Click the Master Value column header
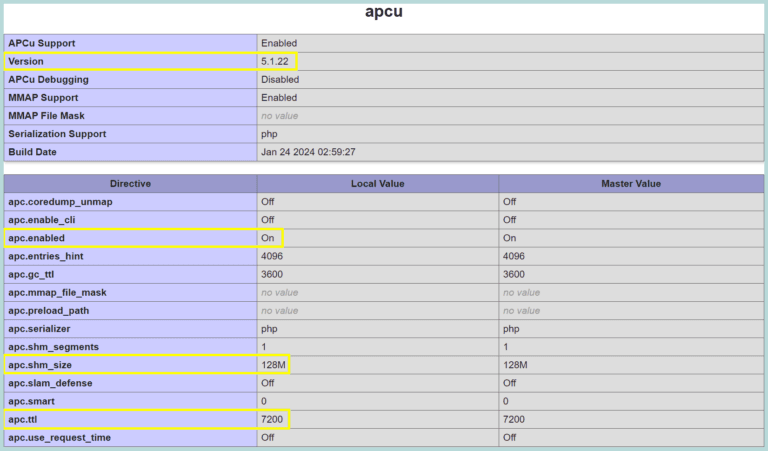This screenshot has height=451, width=768. [631, 184]
